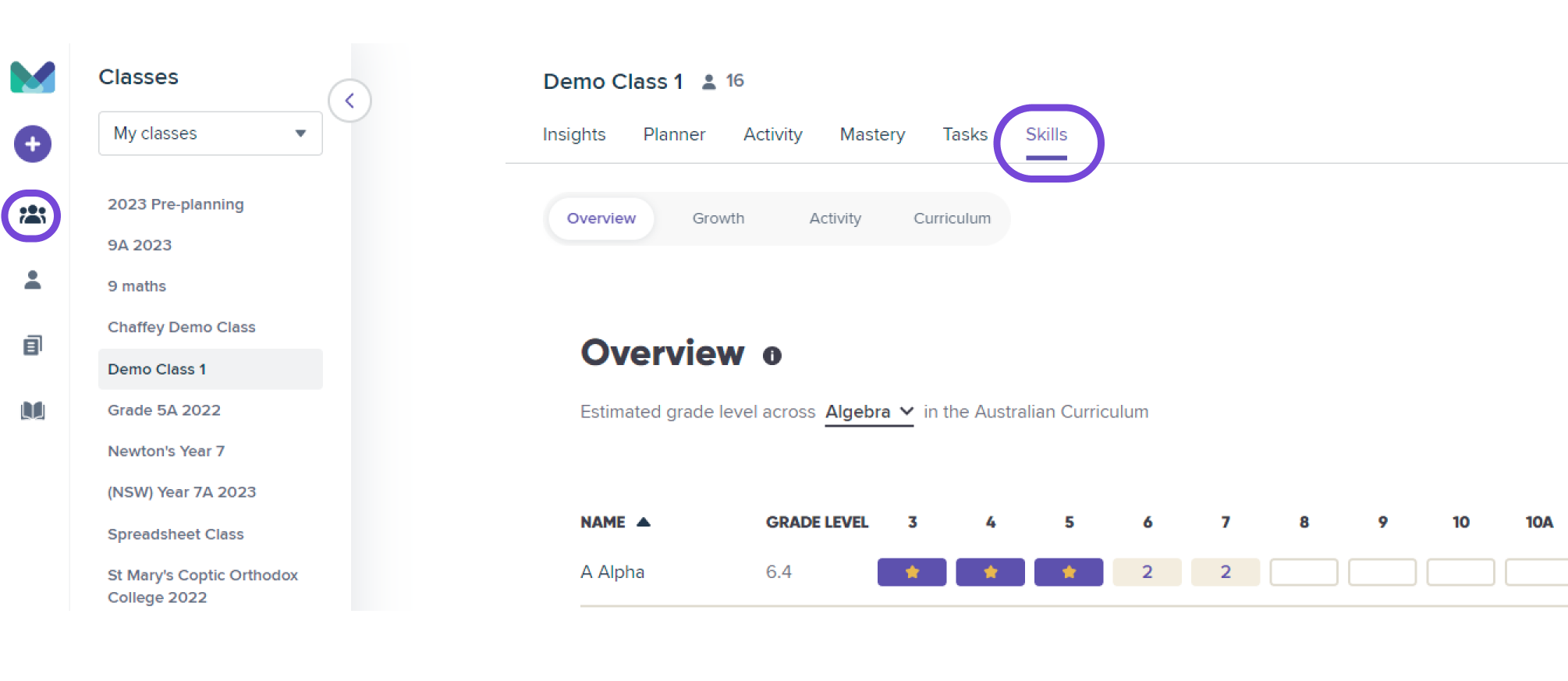The height and width of the screenshot is (681, 1568).
Task: Click A Alpha's grade 3 mastered star cell
Action: [x=912, y=572]
